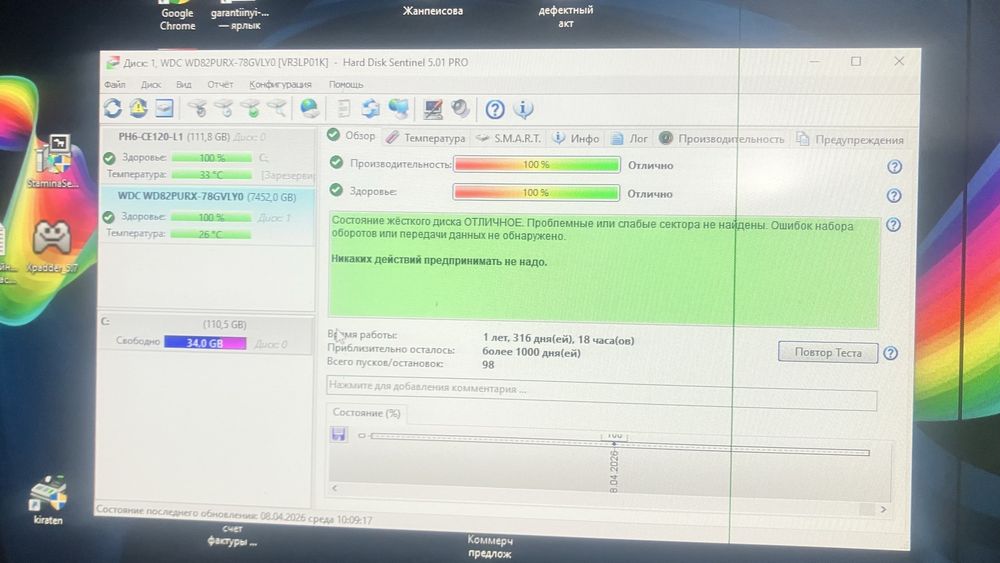Click the Здоровье 100 % bar in overview
The width and height of the screenshot is (1000, 563).
point(536,193)
